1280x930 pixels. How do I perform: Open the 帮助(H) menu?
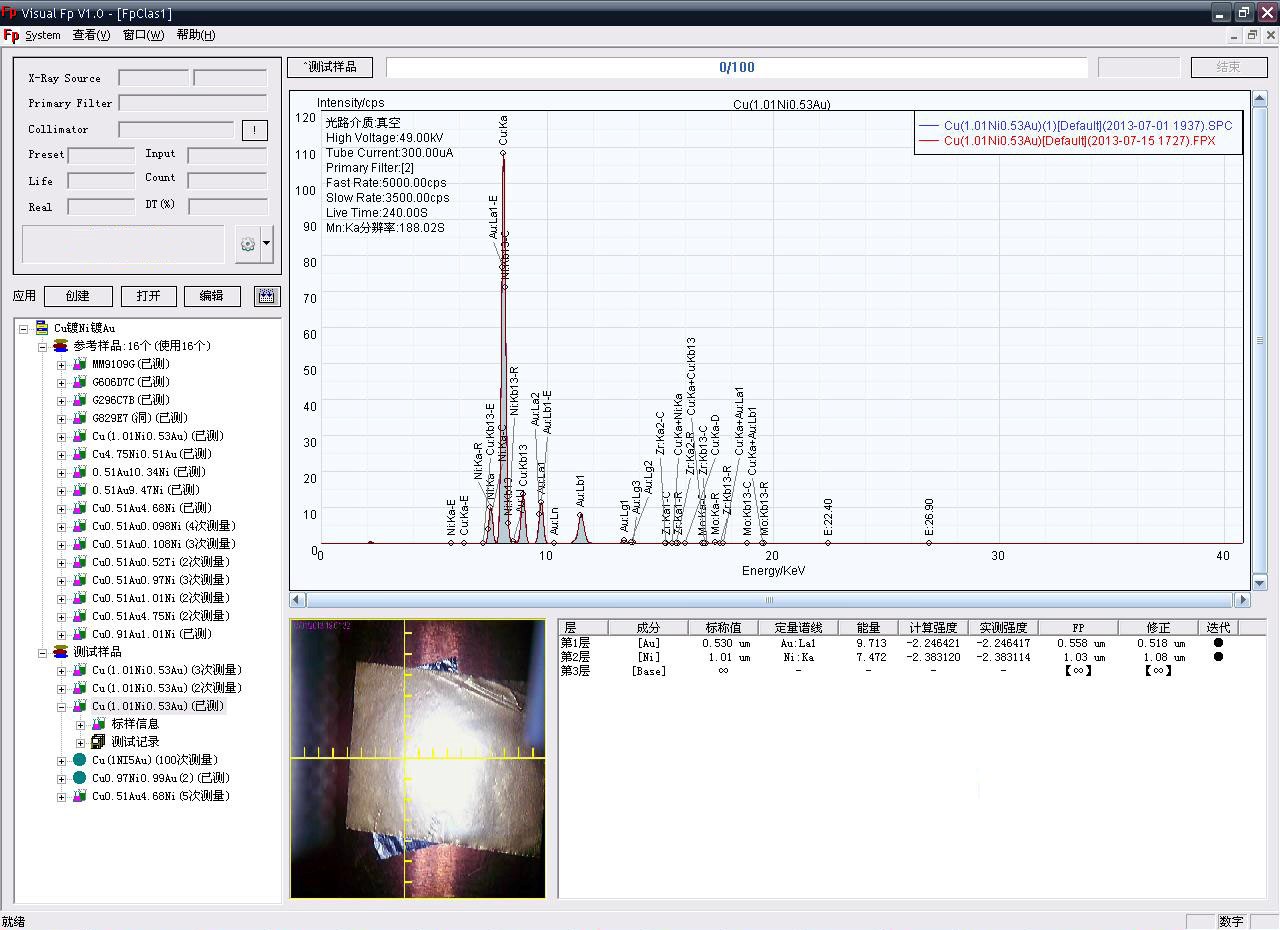point(195,35)
